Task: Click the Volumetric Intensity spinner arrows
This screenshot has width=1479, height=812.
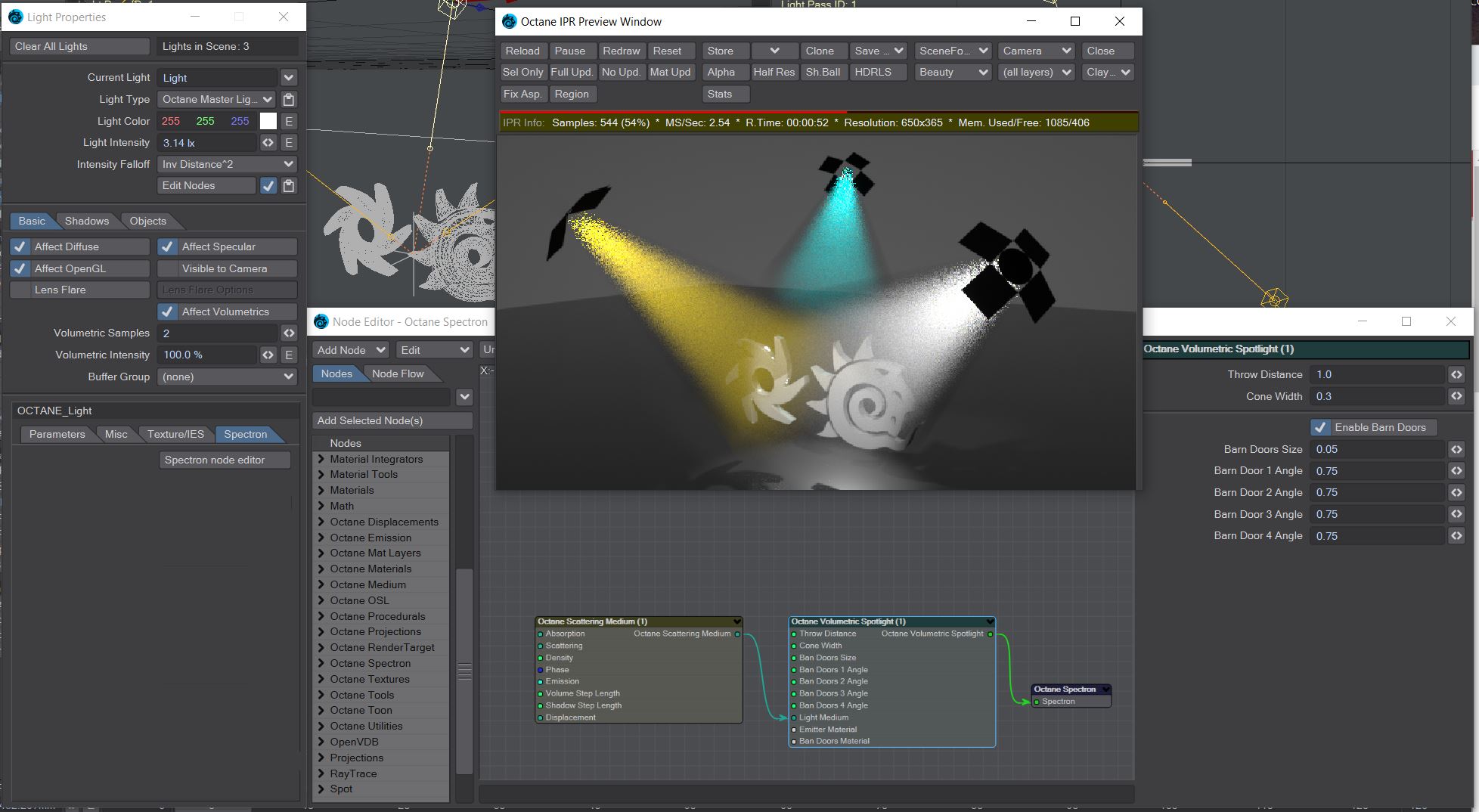Action: [268, 355]
